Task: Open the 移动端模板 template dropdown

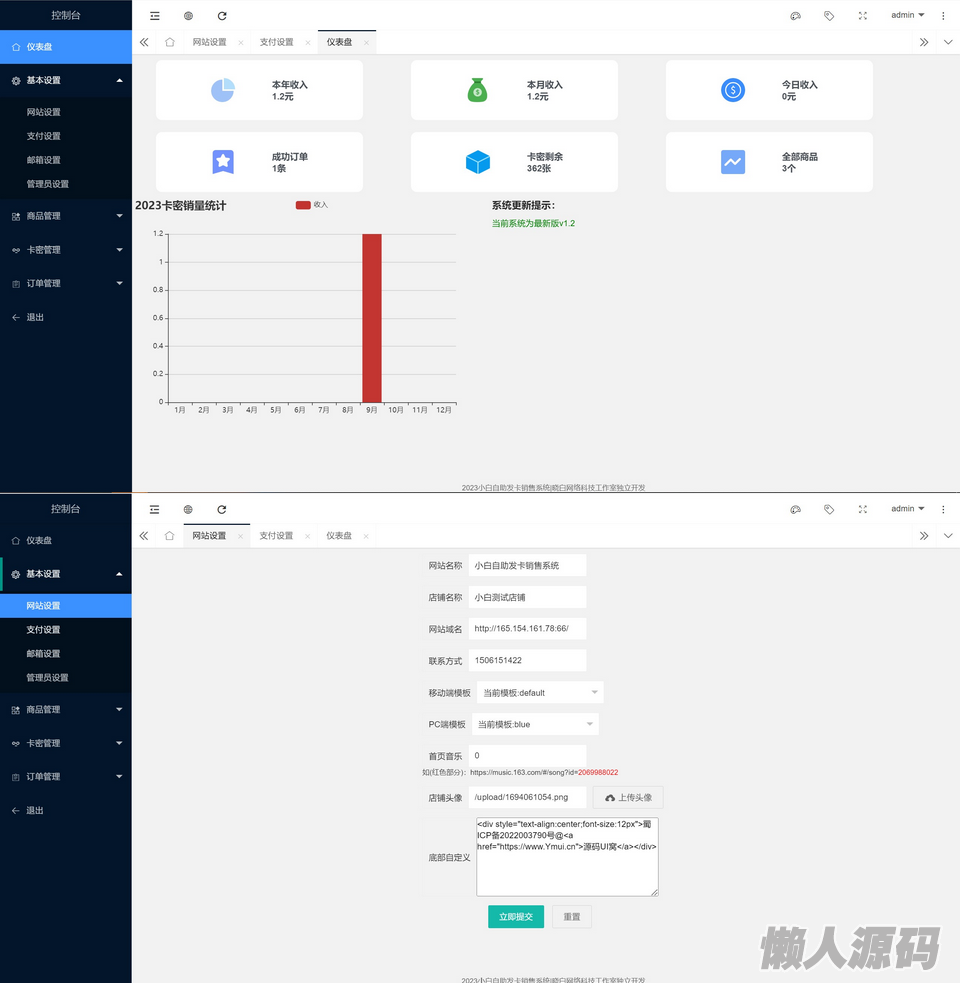Action: point(540,693)
